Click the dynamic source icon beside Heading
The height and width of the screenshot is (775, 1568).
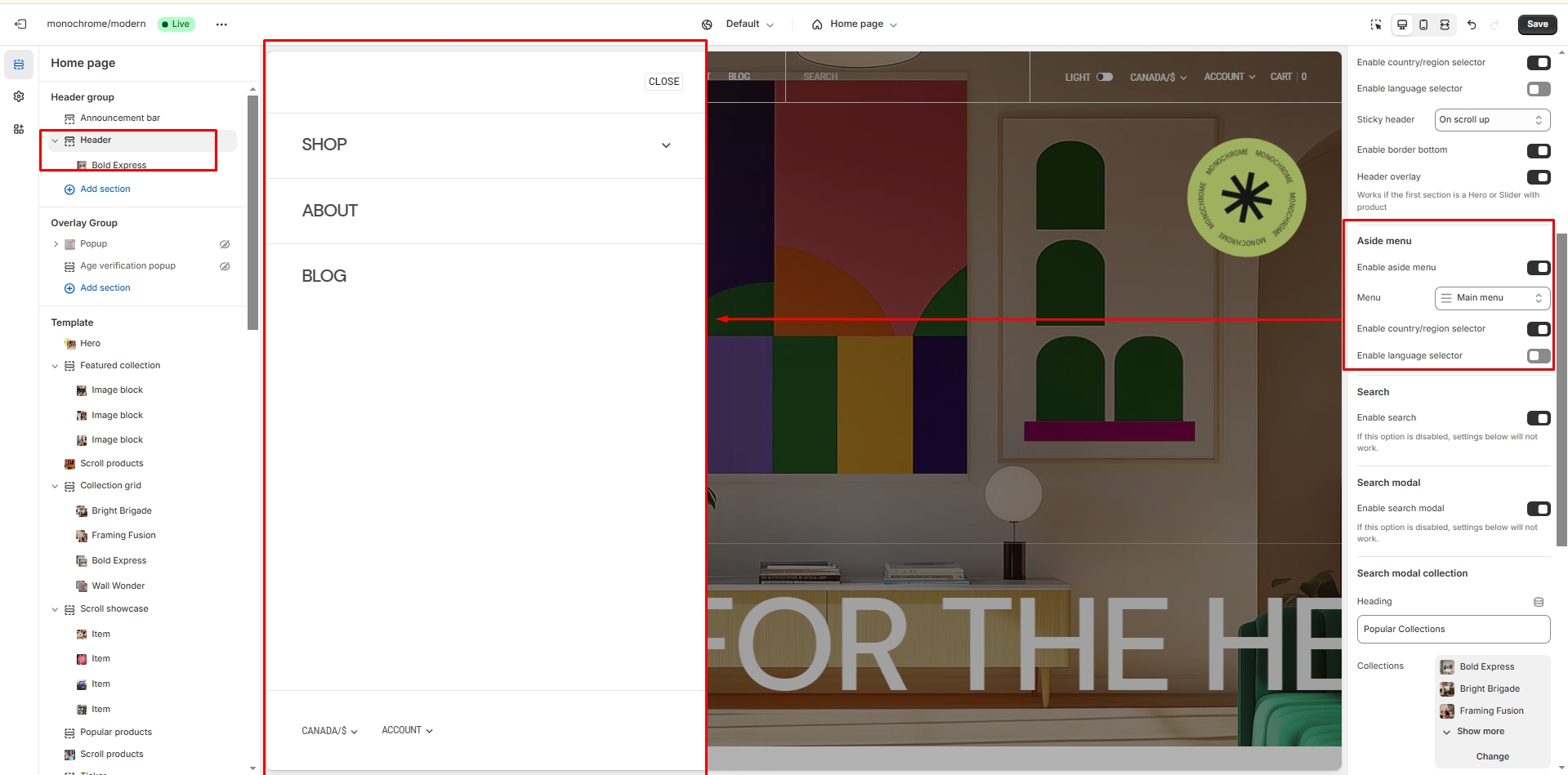pos(1539,602)
